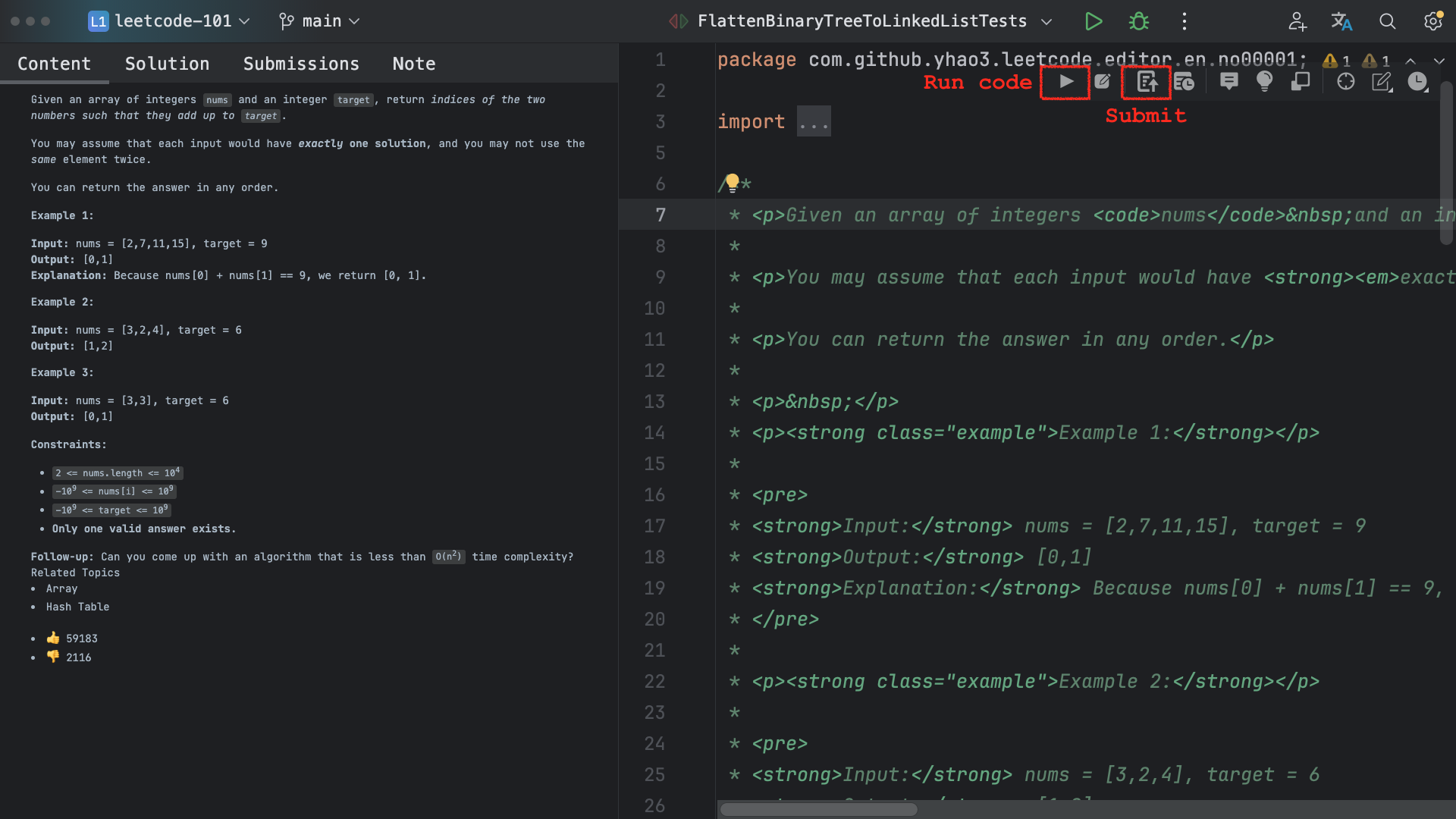Click line number 17 in the gutter
This screenshot has height=819, width=1456.
pyautogui.click(x=654, y=526)
